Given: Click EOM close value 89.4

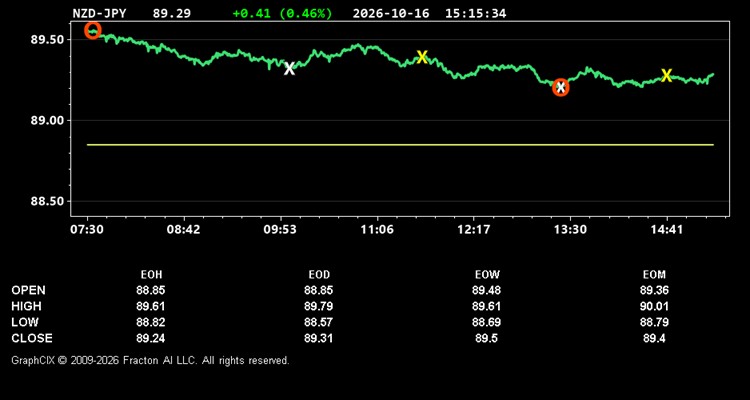Looking at the screenshot, I should (654, 338).
